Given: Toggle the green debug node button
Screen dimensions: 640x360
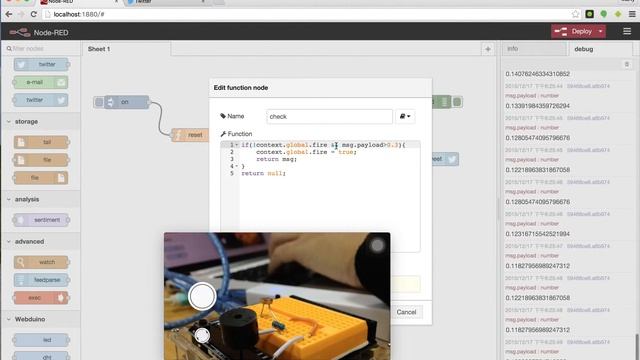Looking at the screenshot, I should click(x=457, y=102).
